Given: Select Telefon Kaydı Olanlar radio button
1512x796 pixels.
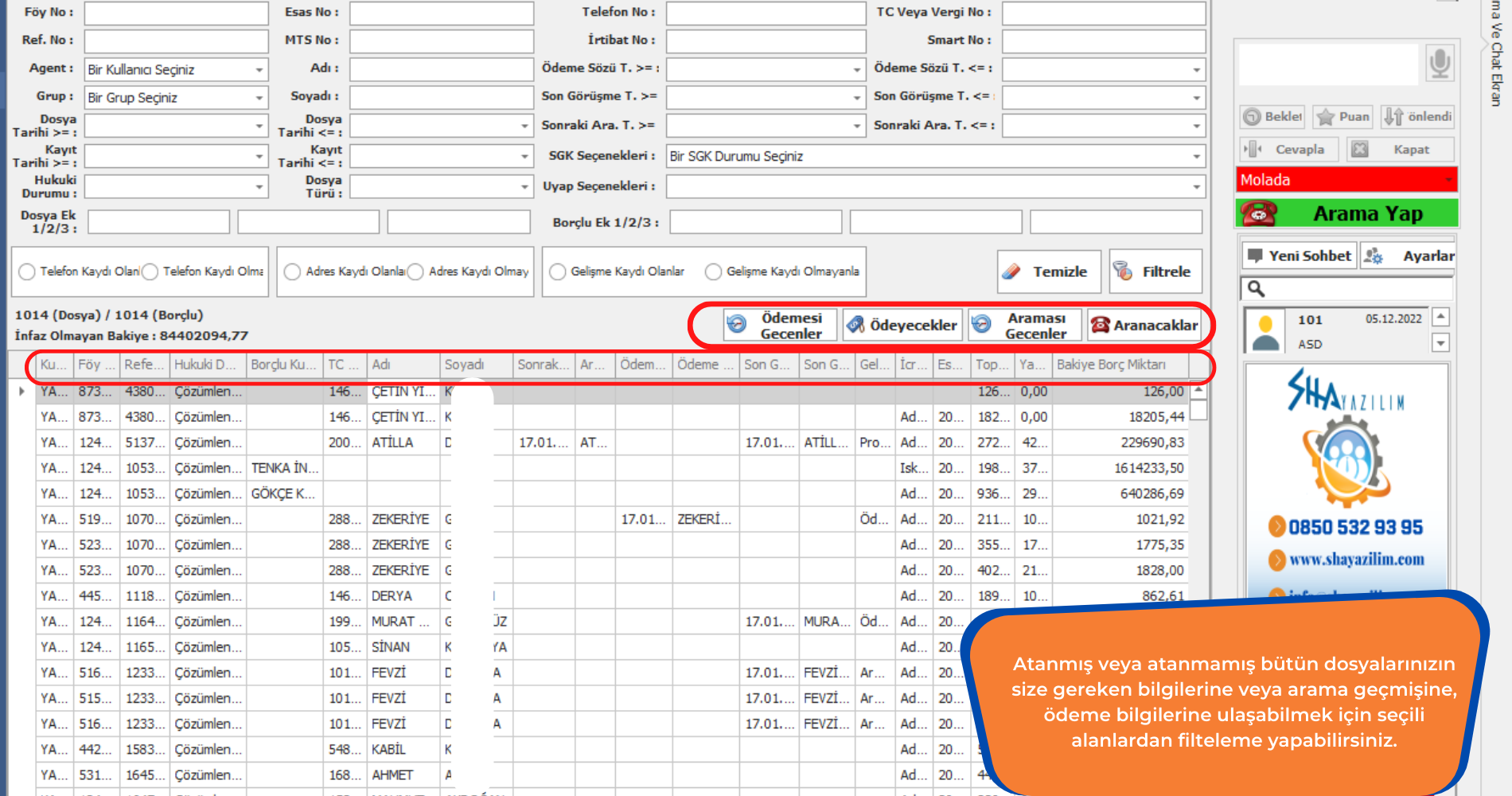Looking at the screenshot, I should (27, 271).
